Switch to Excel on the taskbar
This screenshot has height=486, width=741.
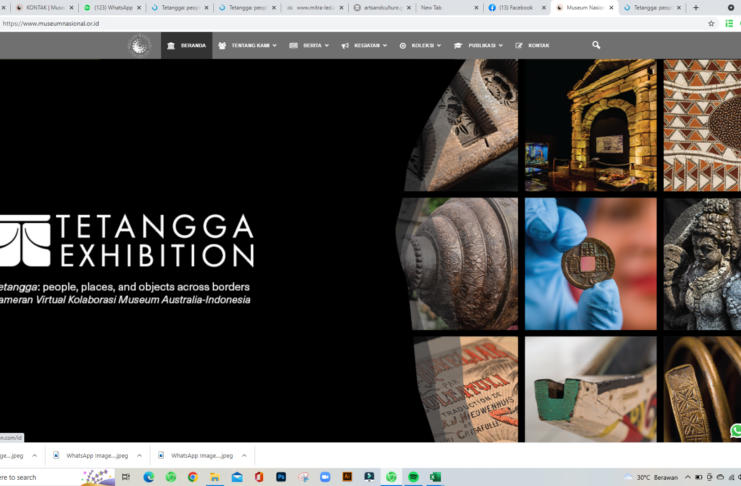pos(435,477)
